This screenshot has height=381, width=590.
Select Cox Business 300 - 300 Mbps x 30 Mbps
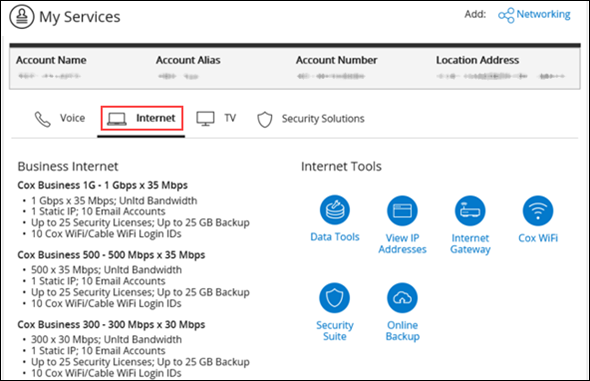pos(111,325)
